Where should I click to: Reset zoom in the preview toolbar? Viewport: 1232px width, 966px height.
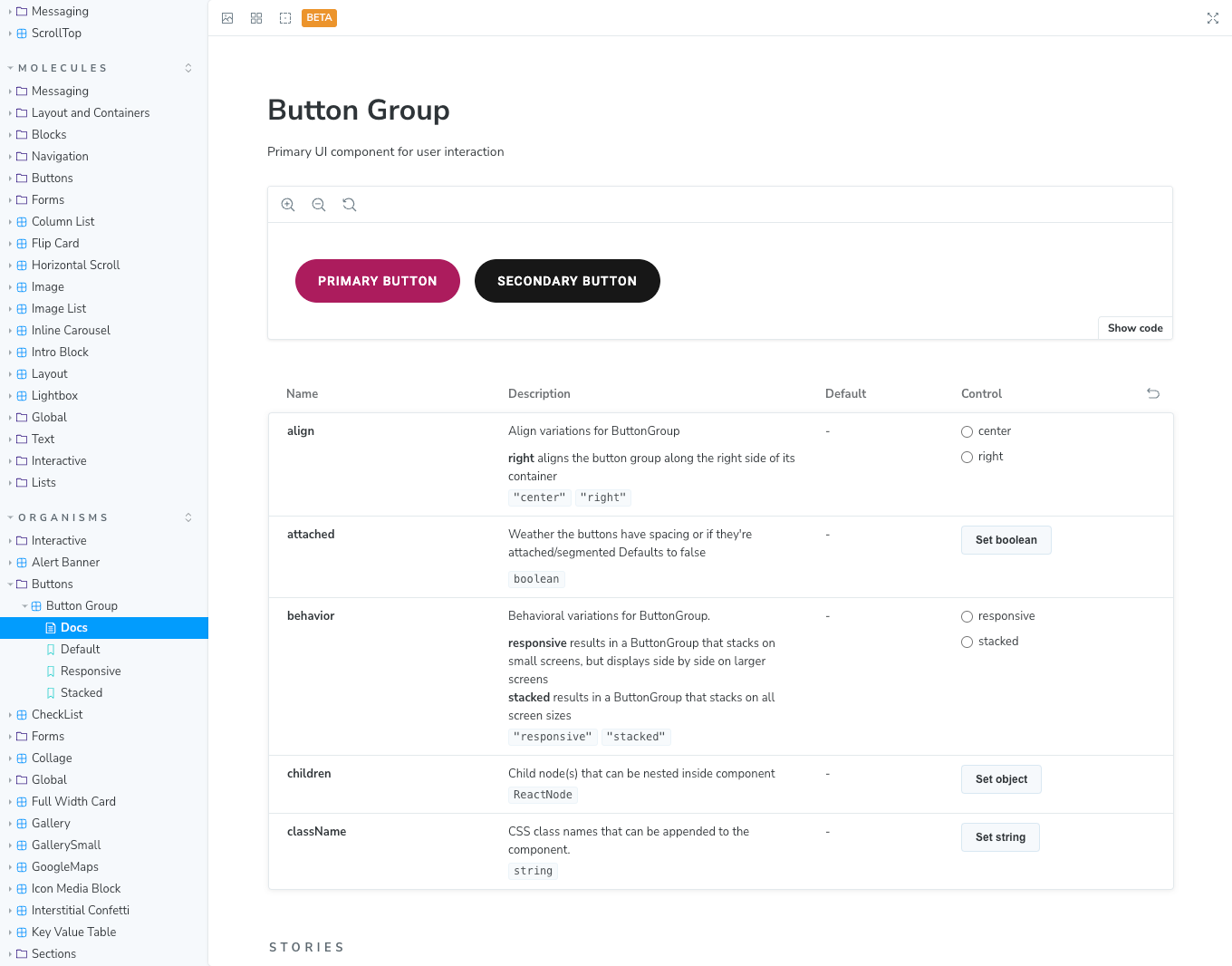point(350,204)
